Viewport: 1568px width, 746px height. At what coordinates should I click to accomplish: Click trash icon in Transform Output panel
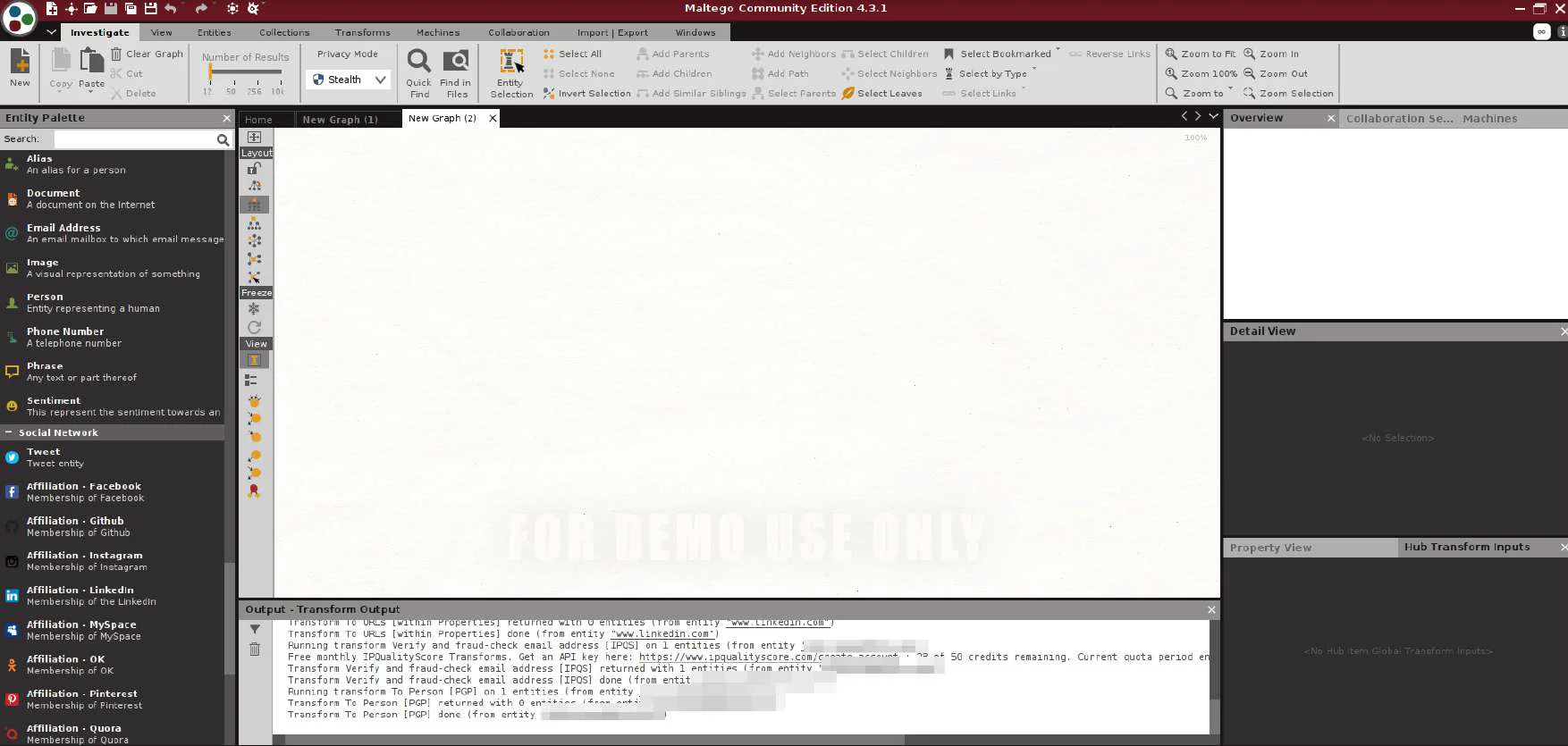tap(255, 649)
